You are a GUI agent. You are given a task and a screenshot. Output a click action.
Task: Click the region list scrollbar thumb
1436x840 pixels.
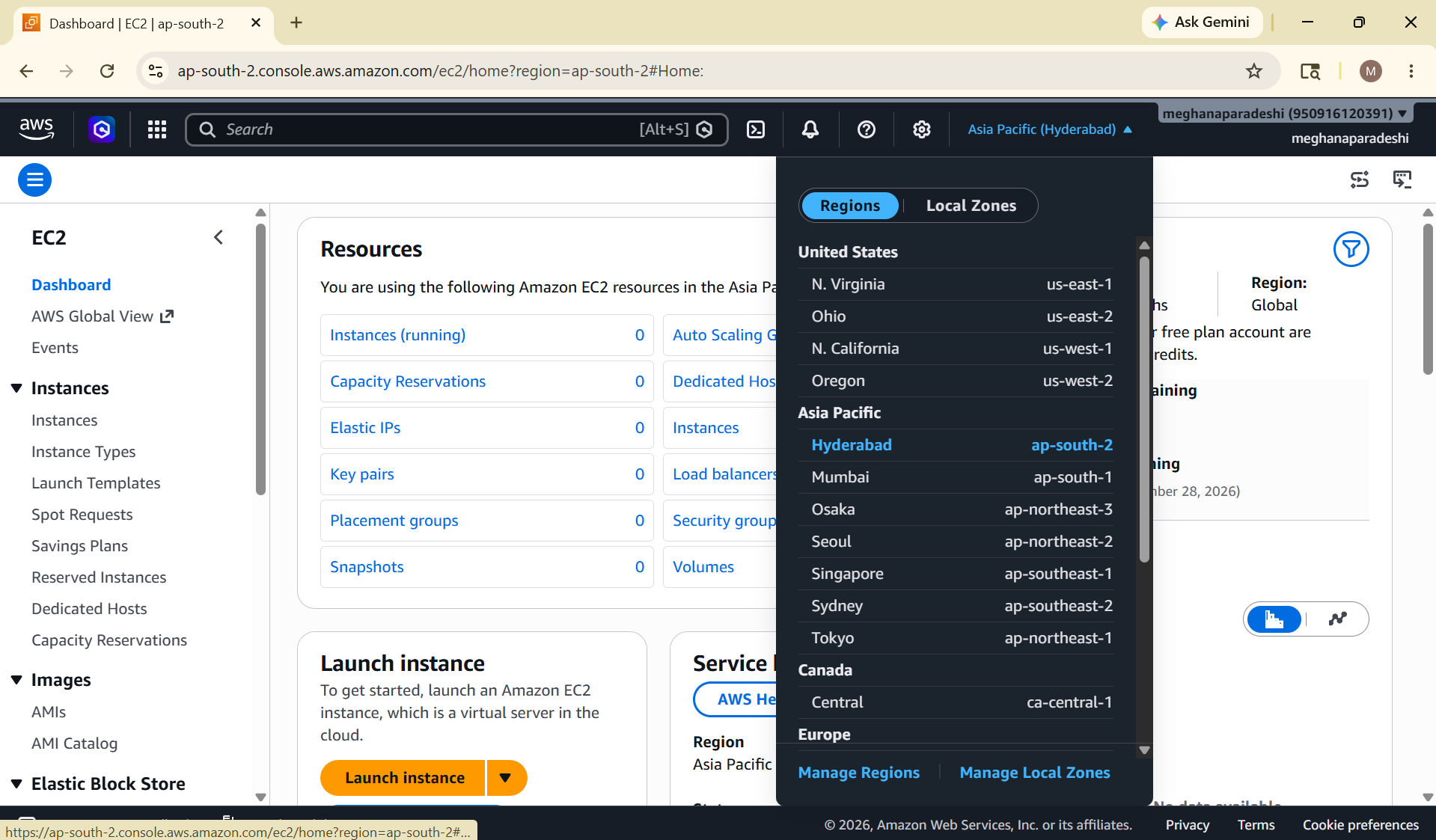coord(1144,409)
